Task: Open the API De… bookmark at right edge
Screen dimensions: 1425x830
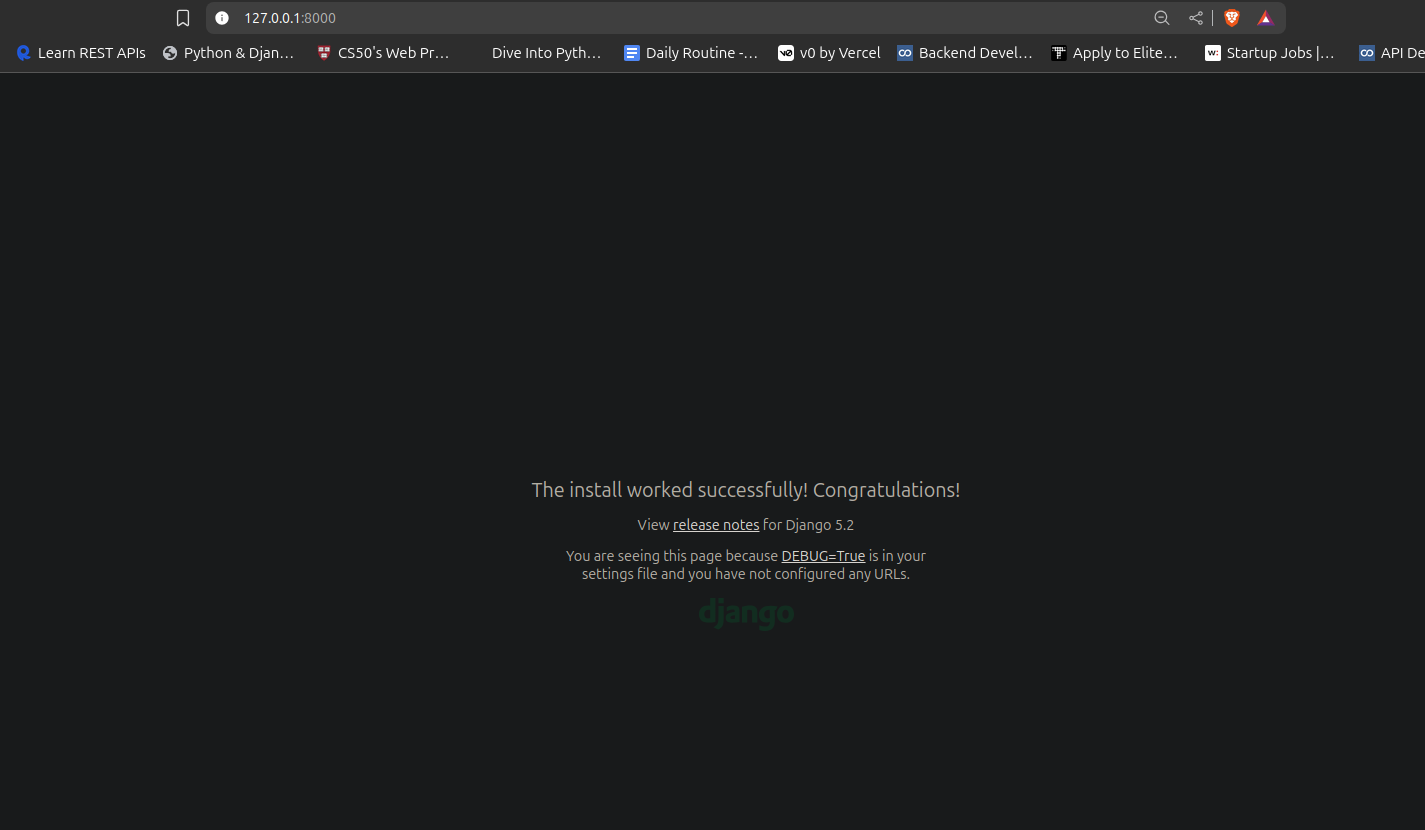Action: click(x=1391, y=53)
